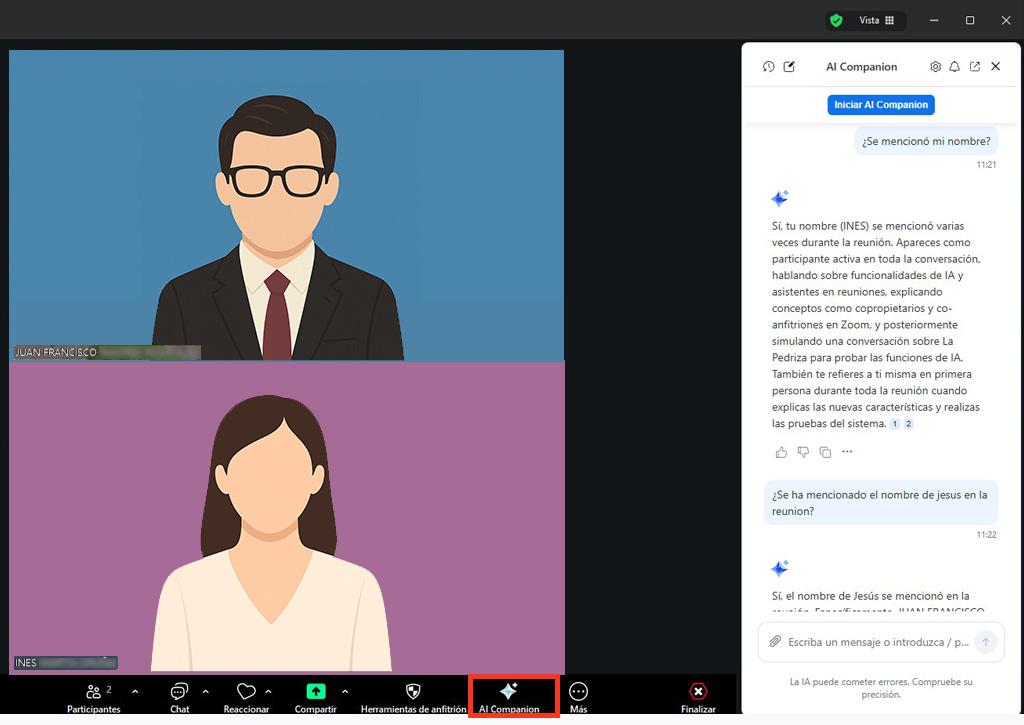This screenshot has height=725, width=1024.
Task: Minimize the Zoom meeting window
Action: (934, 20)
